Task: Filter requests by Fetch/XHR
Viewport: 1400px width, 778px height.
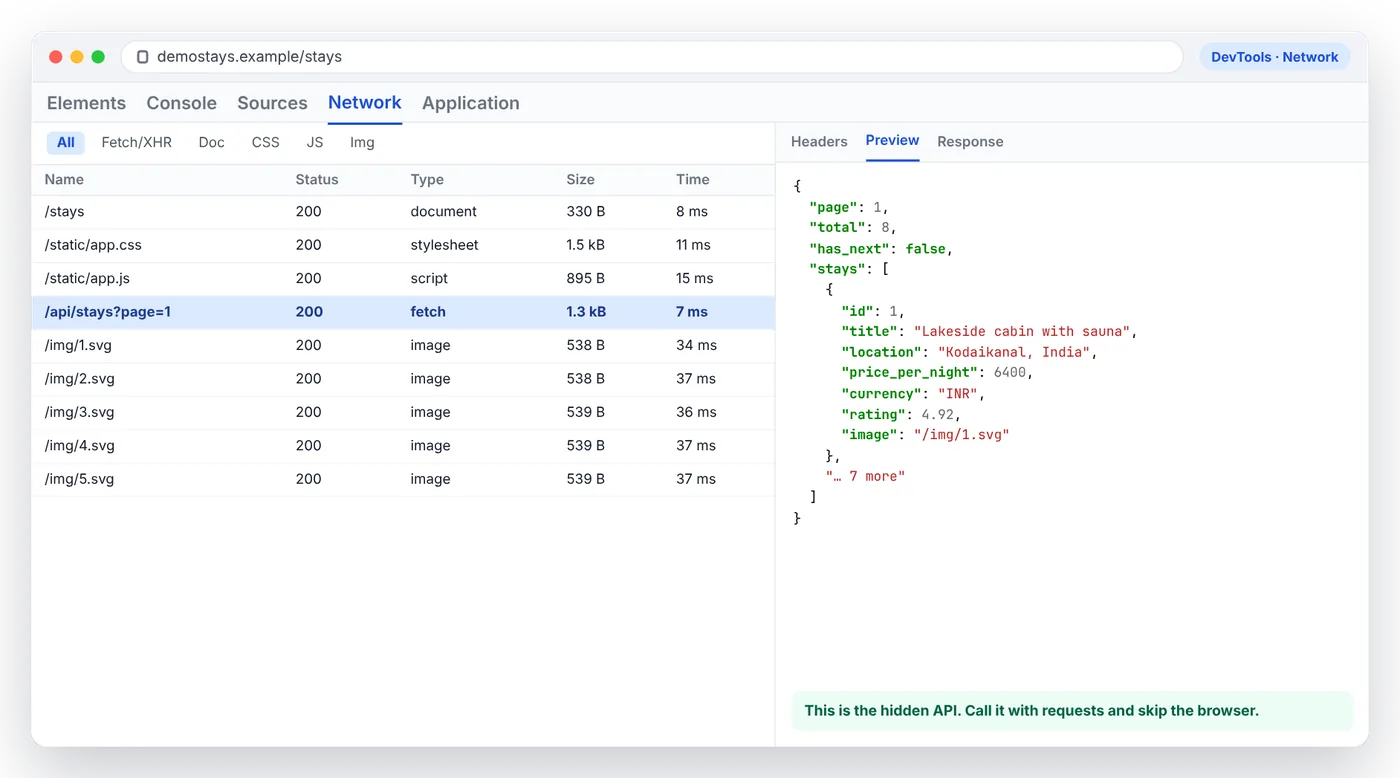Action: click(137, 143)
